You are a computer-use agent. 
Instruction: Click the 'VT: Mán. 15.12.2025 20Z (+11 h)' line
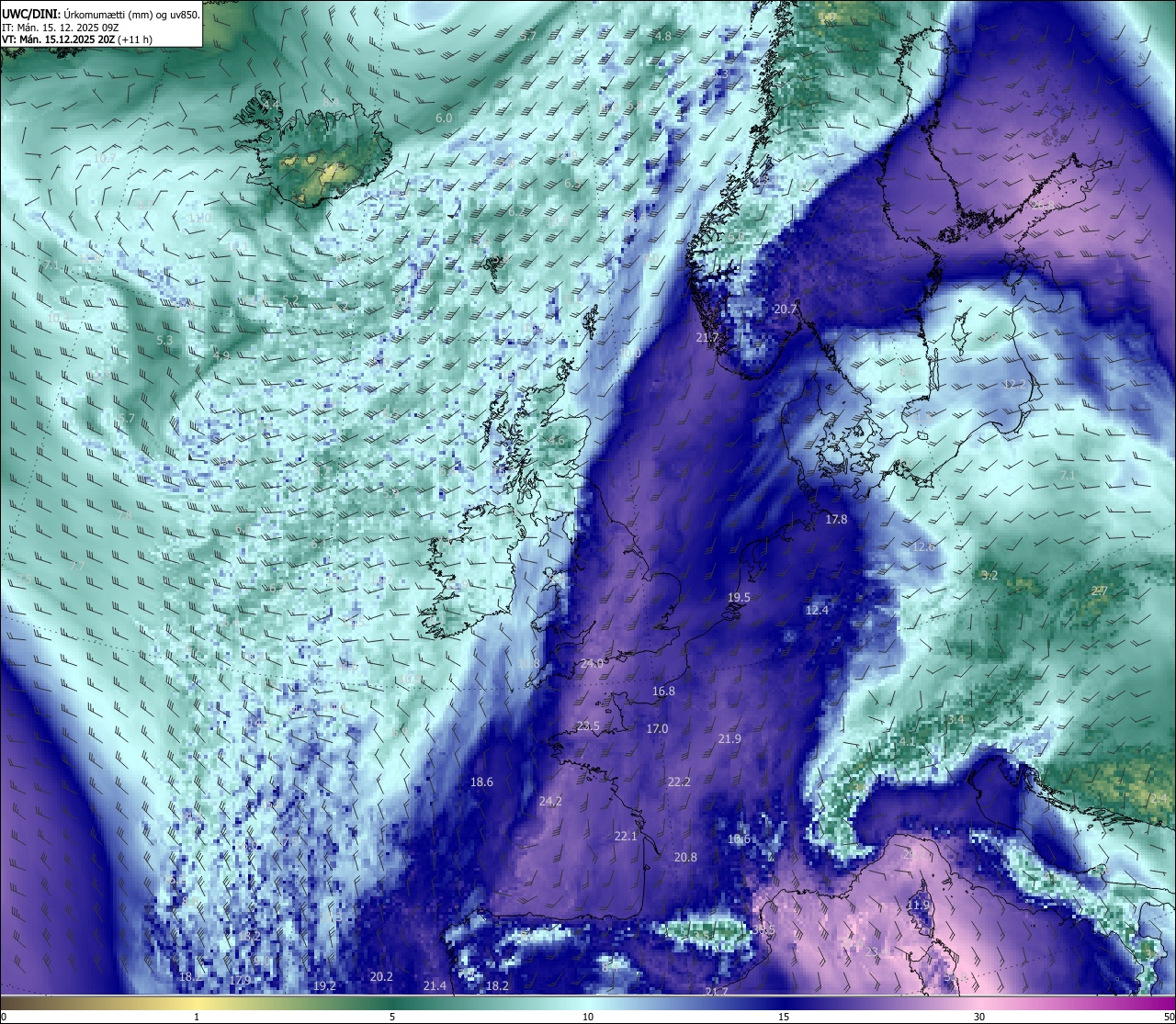pos(77,39)
